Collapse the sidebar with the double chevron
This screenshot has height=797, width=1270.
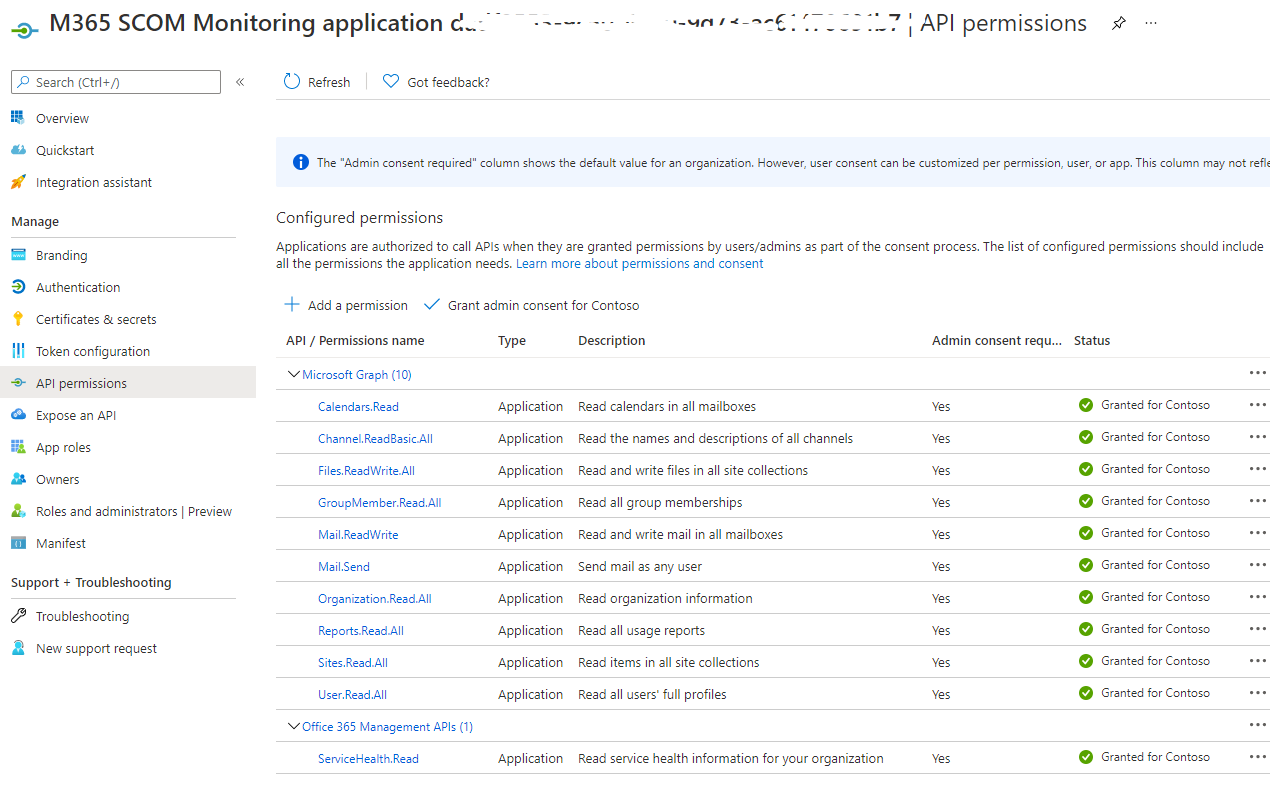coord(240,82)
